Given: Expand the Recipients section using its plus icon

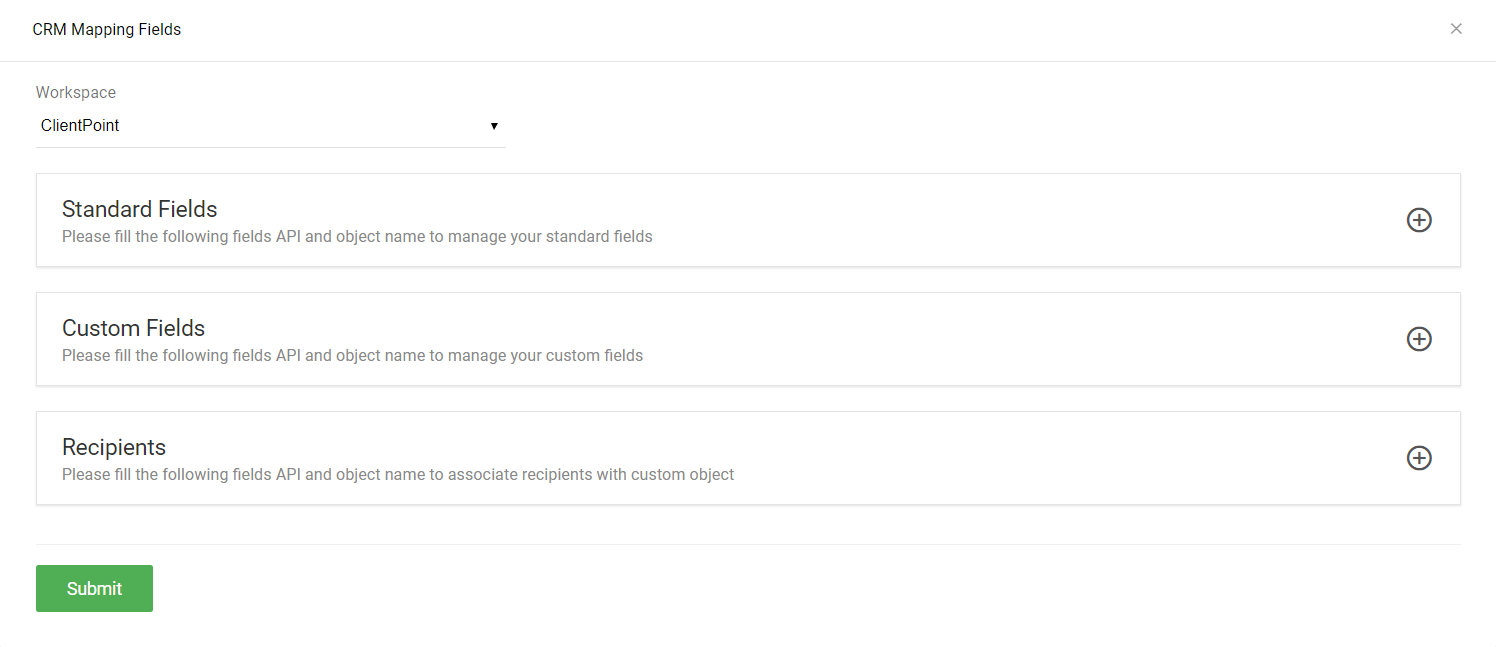Looking at the screenshot, I should [x=1419, y=458].
